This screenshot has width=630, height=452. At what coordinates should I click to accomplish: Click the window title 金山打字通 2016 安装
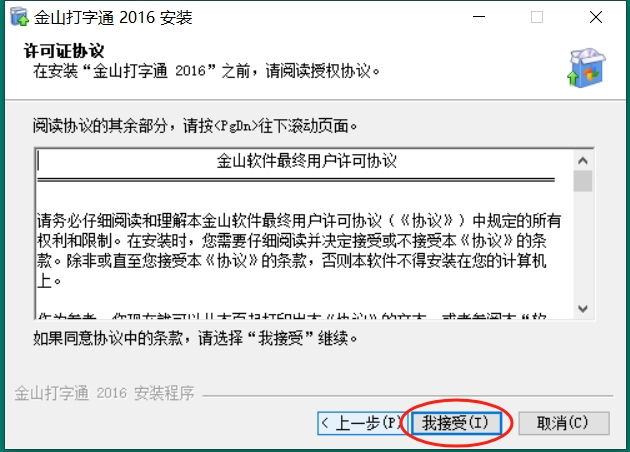click(x=113, y=17)
